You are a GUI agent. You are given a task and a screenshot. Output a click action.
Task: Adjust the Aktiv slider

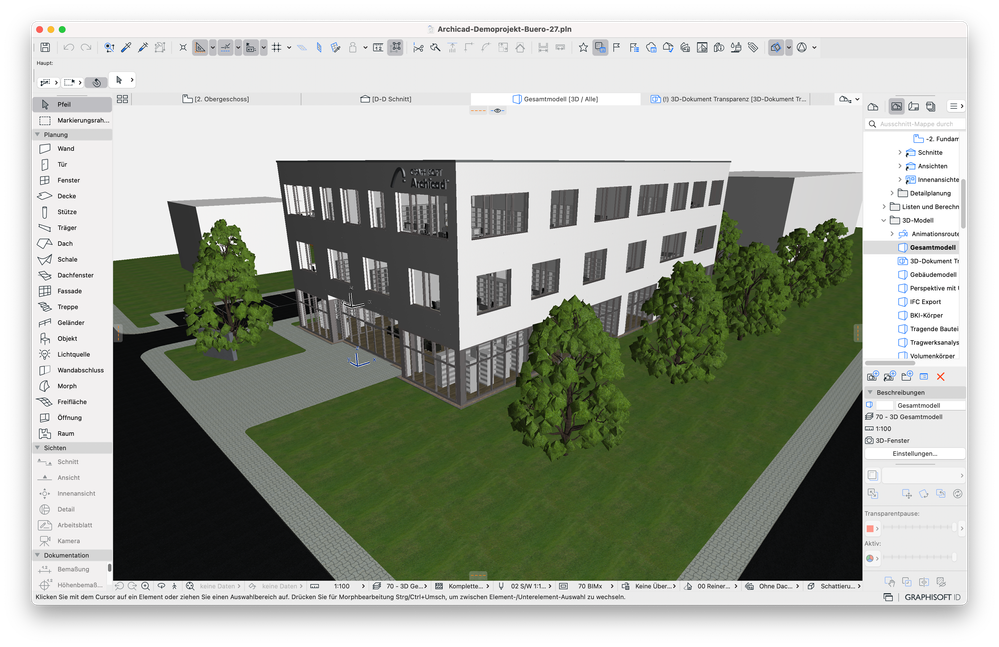(919, 558)
